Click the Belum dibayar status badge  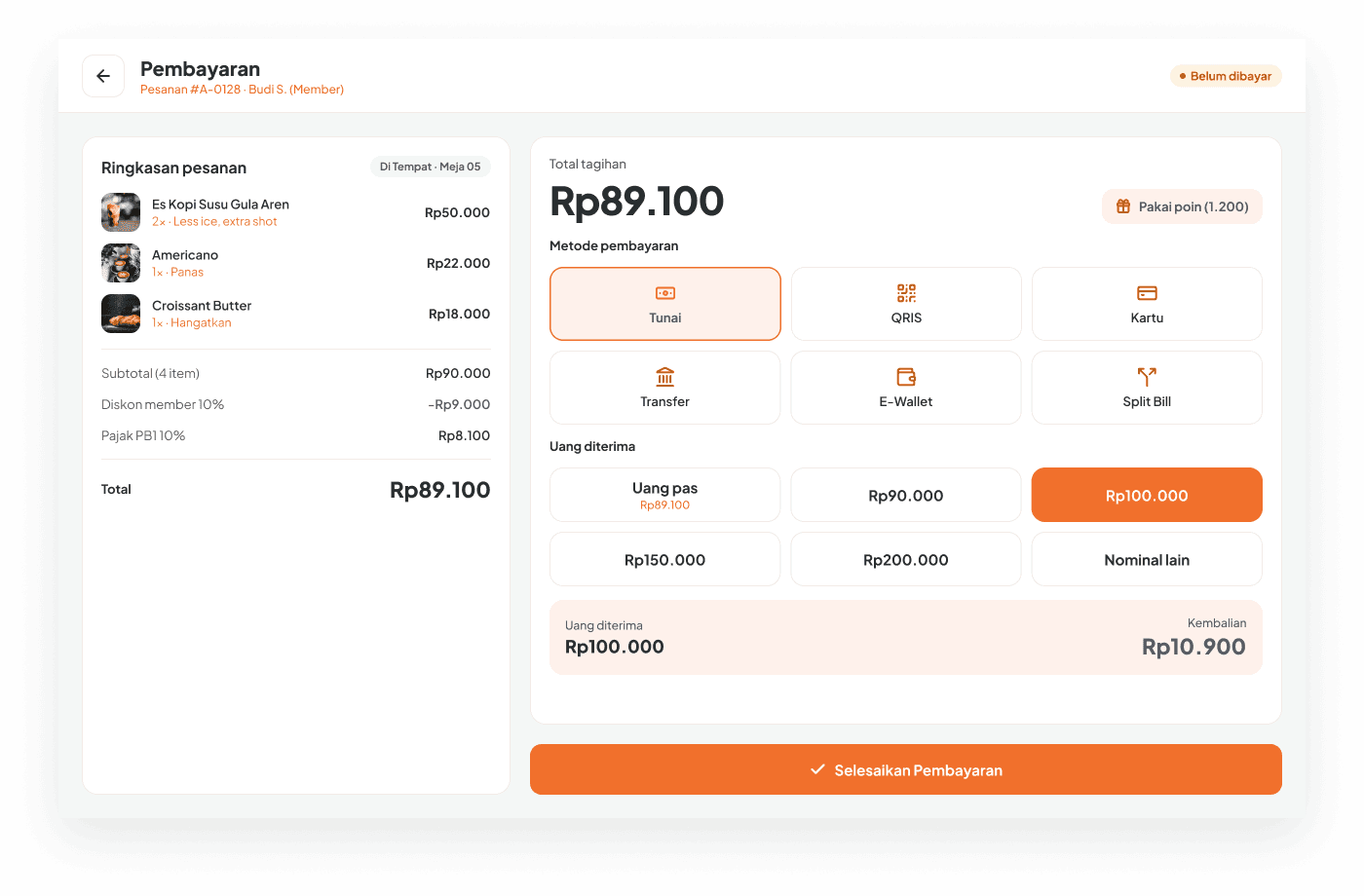click(x=1226, y=76)
